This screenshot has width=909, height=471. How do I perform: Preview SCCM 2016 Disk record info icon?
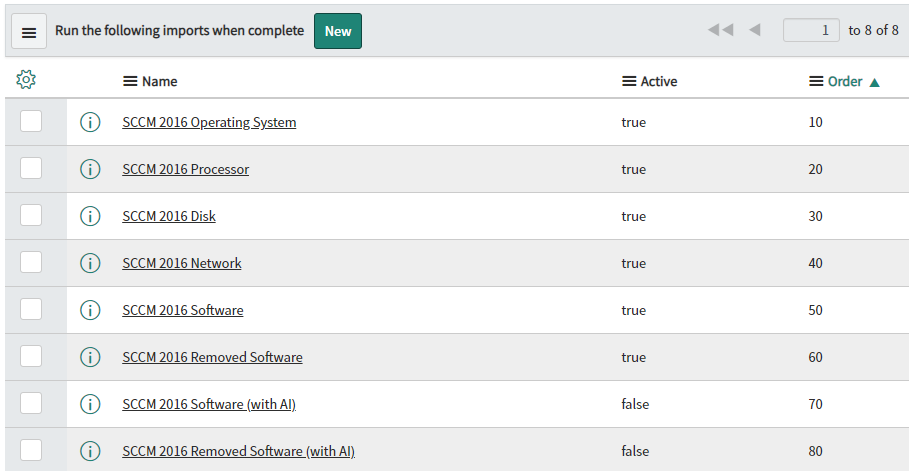click(90, 216)
